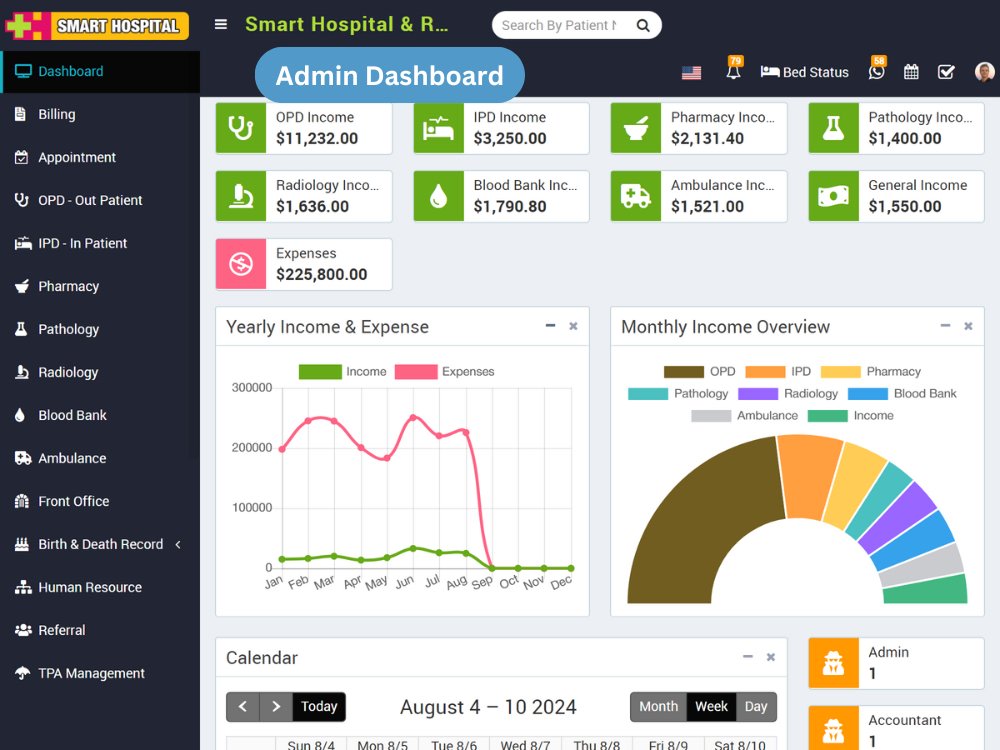Click the Birth & Death Record cake icon
Image resolution: width=1000 pixels, height=750 pixels.
[22, 544]
